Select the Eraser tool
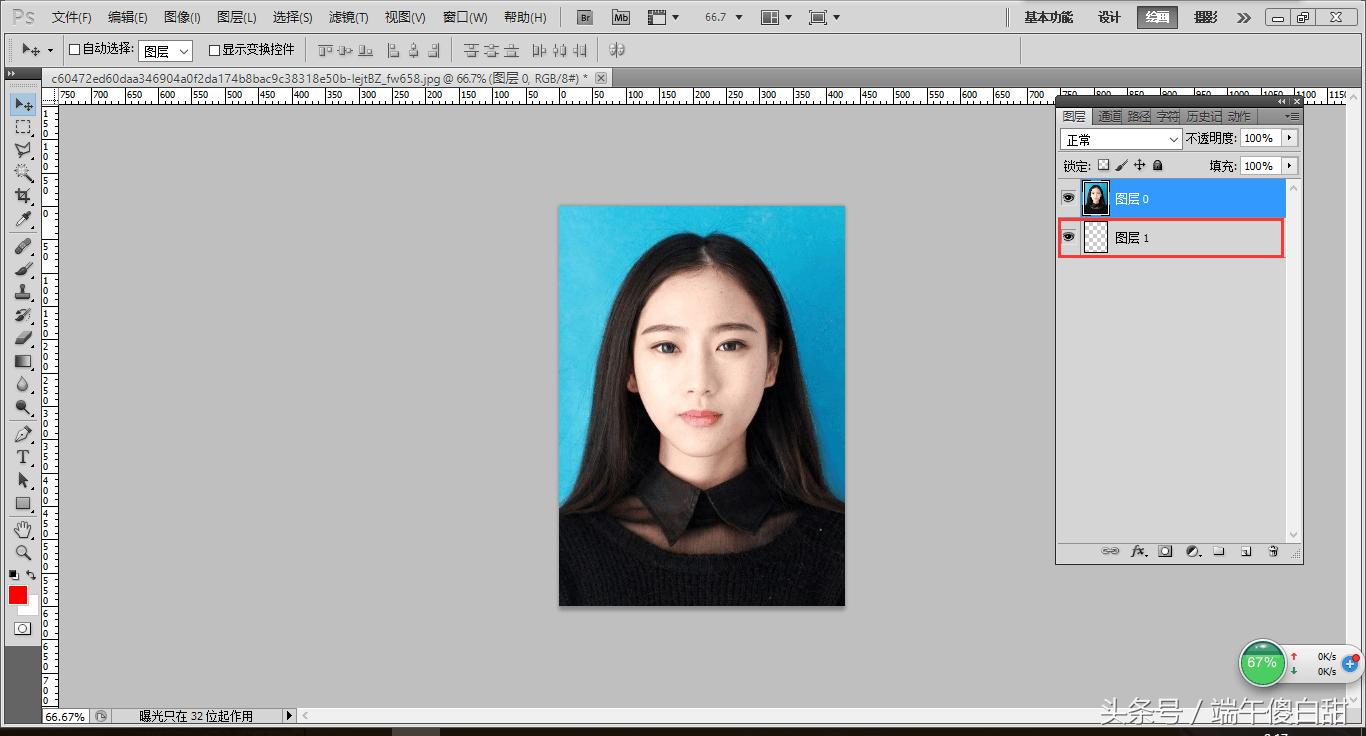 22,338
